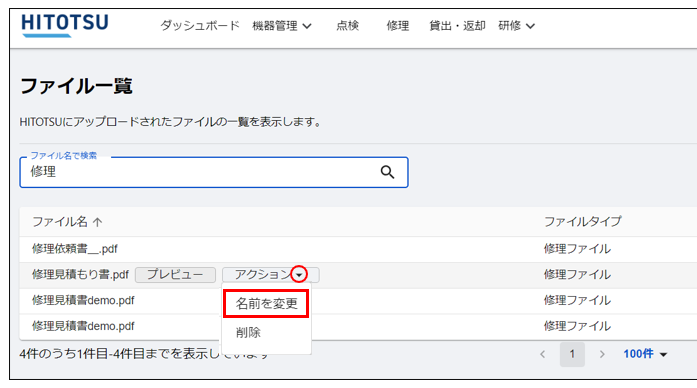Image resolution: width=697 pixels, height=388 pixels.
Task: Open the アクション dropdown button
Action: click(270, 275)
